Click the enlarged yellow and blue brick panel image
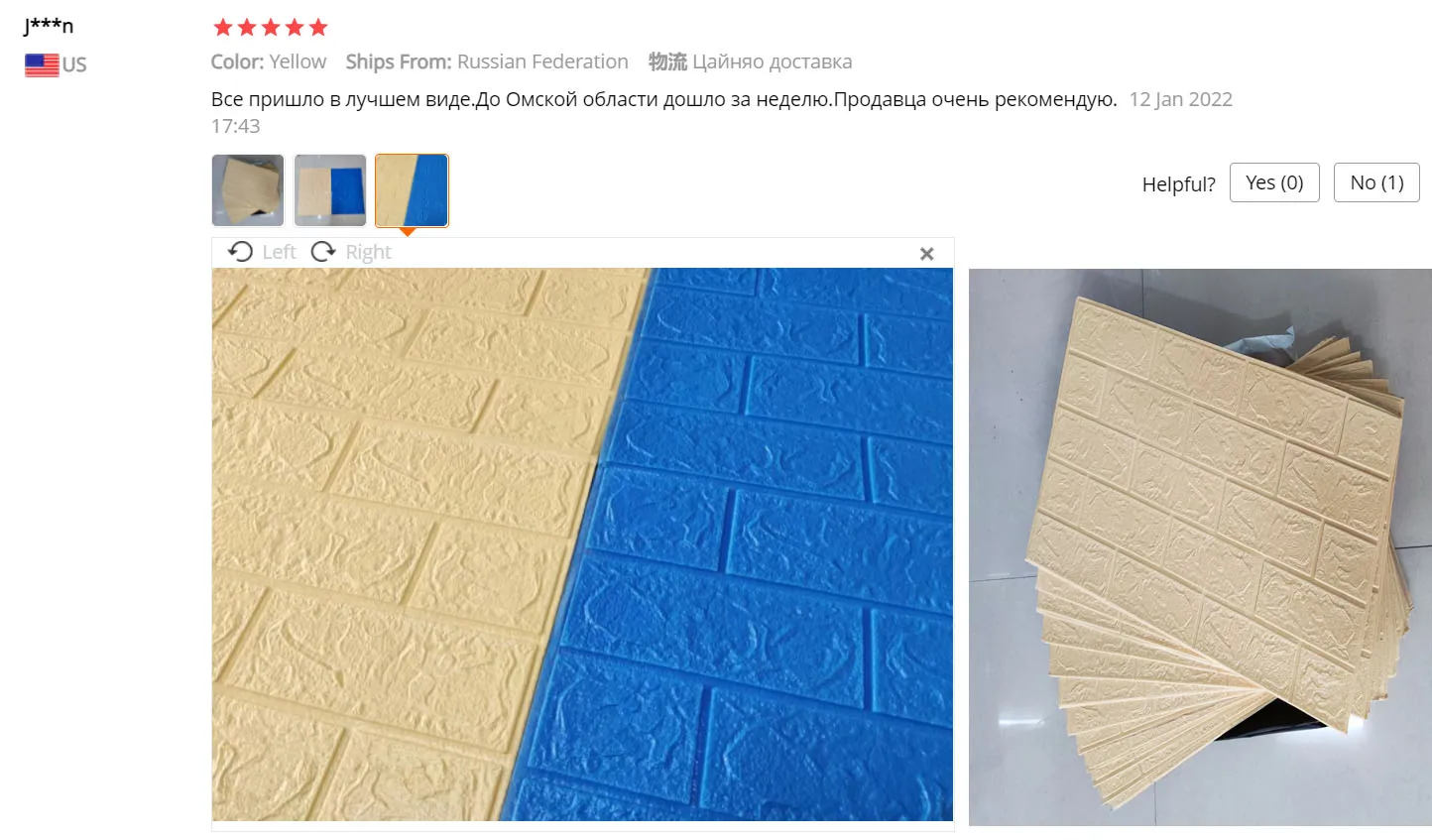The width and height of the screenshot is (1432, 840). 582,544
